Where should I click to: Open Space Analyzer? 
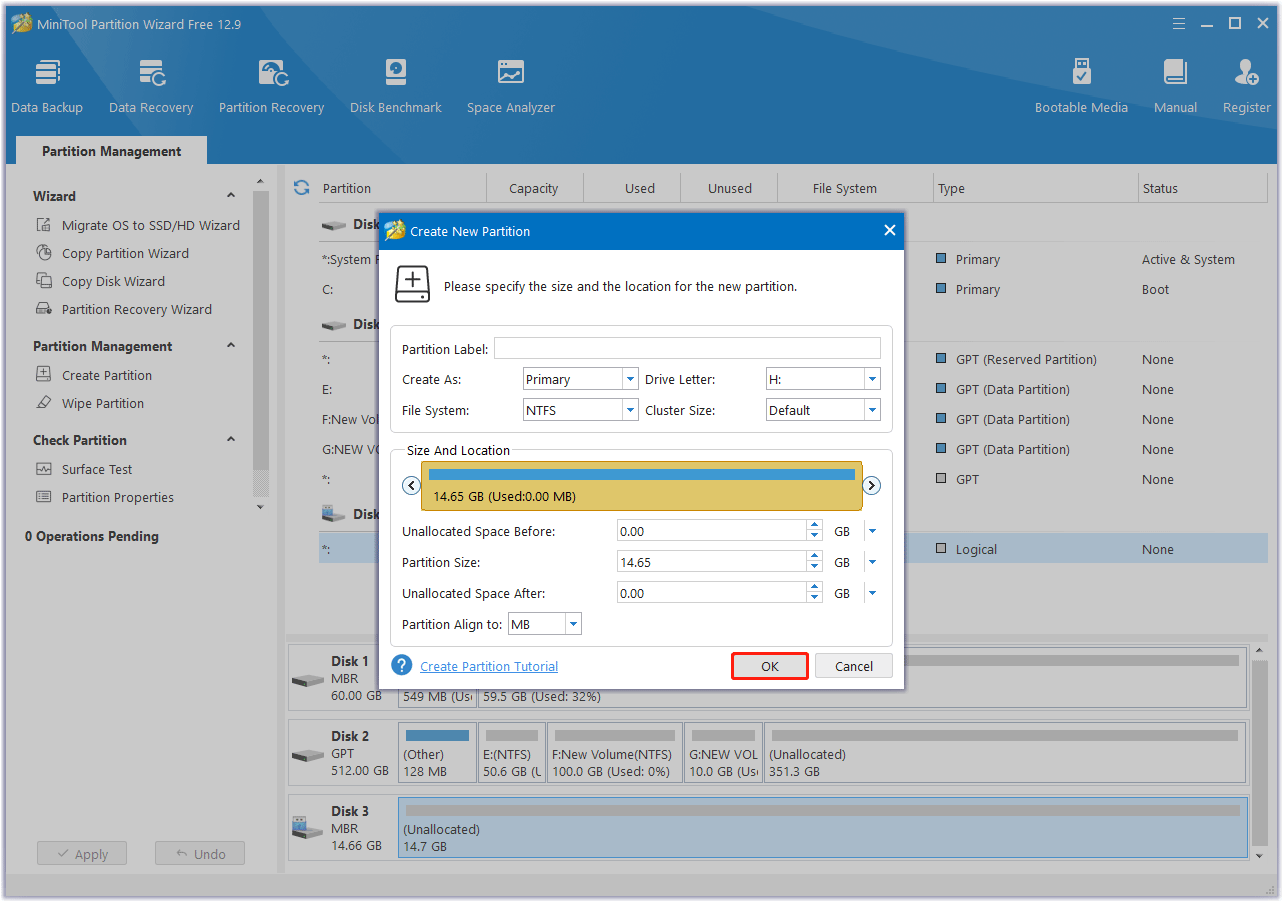pos(511,87)
